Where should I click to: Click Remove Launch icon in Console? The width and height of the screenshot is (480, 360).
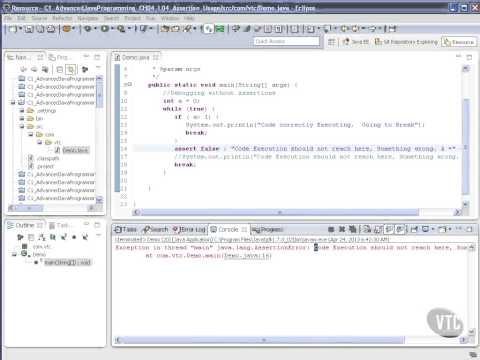pyautogui.click(x=342, y=229)
